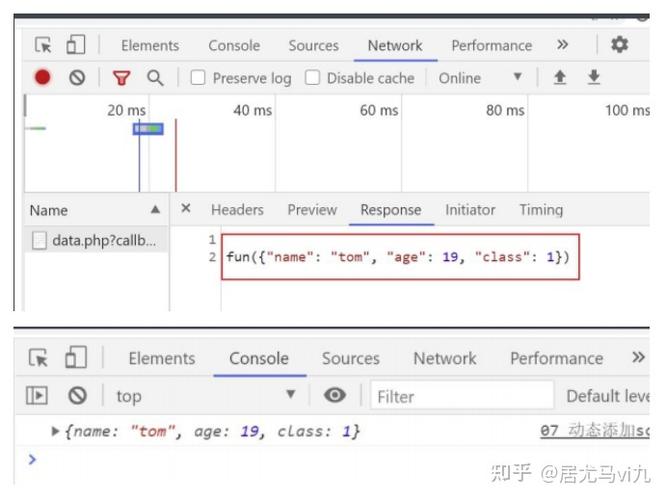Open the Performance tab in Network devtools panel
667x500 pixels.
[491, 46]
